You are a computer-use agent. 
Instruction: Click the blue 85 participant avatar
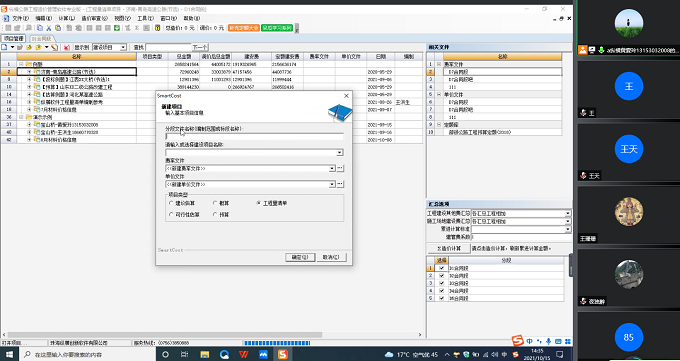(x=629, y=337)
